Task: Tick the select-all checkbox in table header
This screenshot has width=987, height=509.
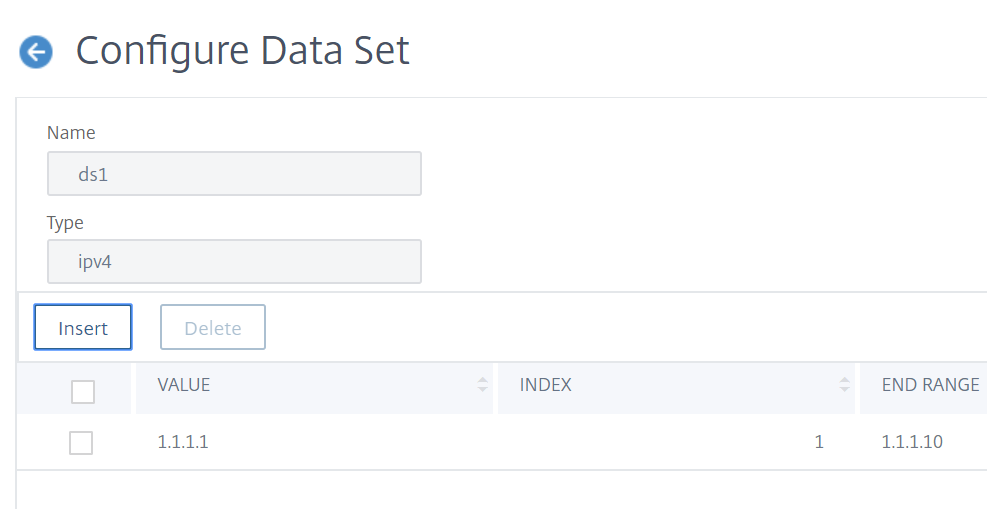Action: click(x=82, y=391)
